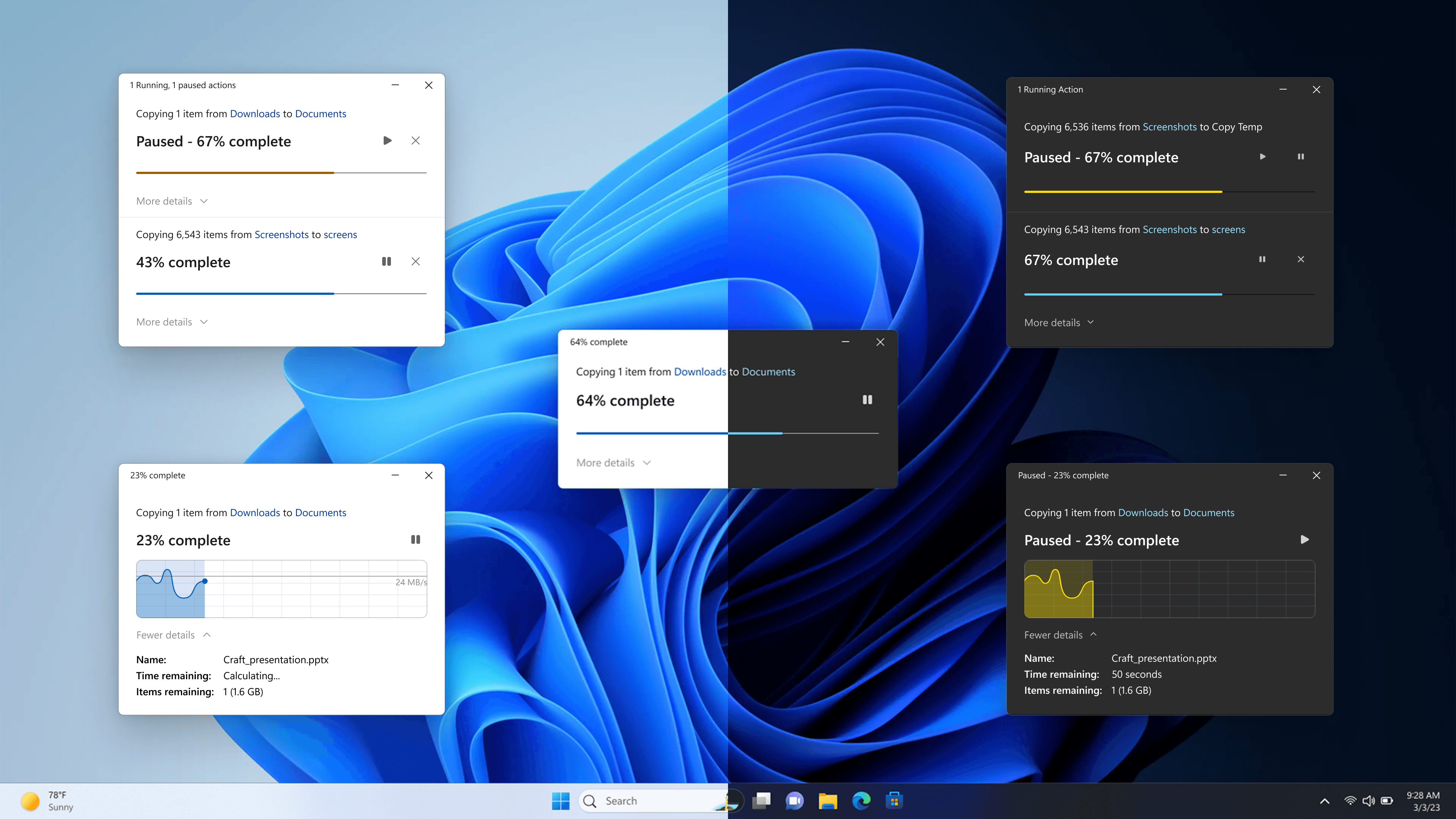Viewport: 1456px width, 819px height.
Task: Open the Screenshots link in the 43% copy
Action: coord(281,234)
